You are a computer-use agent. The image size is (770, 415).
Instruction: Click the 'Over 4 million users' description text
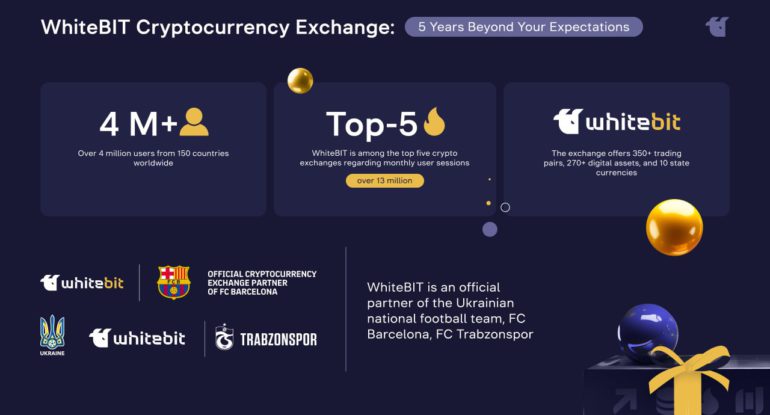click(x=153, y=157)
